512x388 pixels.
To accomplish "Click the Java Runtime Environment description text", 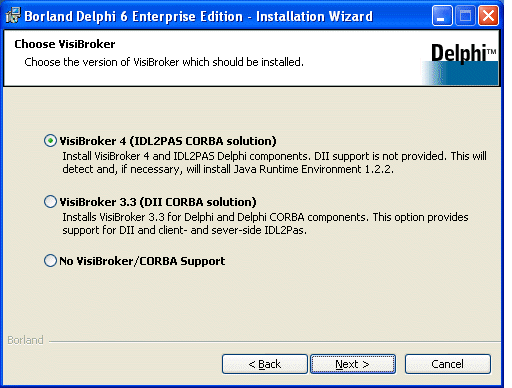I will coord(274,163).
